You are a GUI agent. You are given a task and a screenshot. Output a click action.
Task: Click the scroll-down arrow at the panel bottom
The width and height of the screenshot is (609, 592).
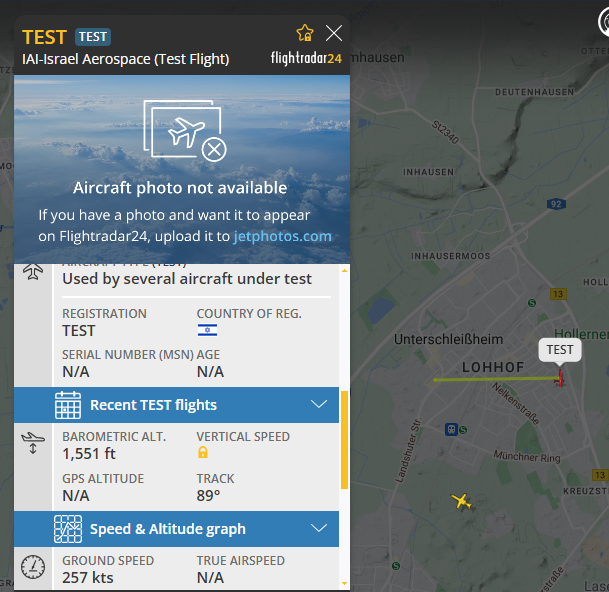point(345,583)
